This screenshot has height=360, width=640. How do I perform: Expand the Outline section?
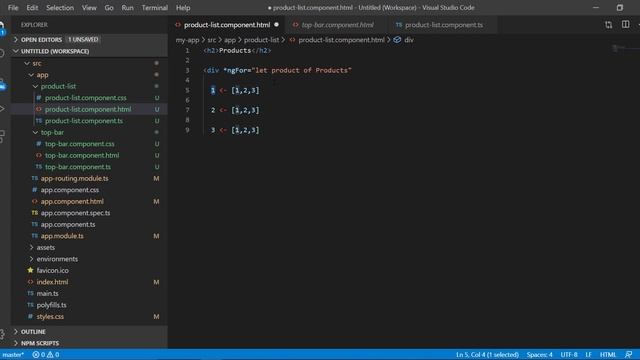16,331
